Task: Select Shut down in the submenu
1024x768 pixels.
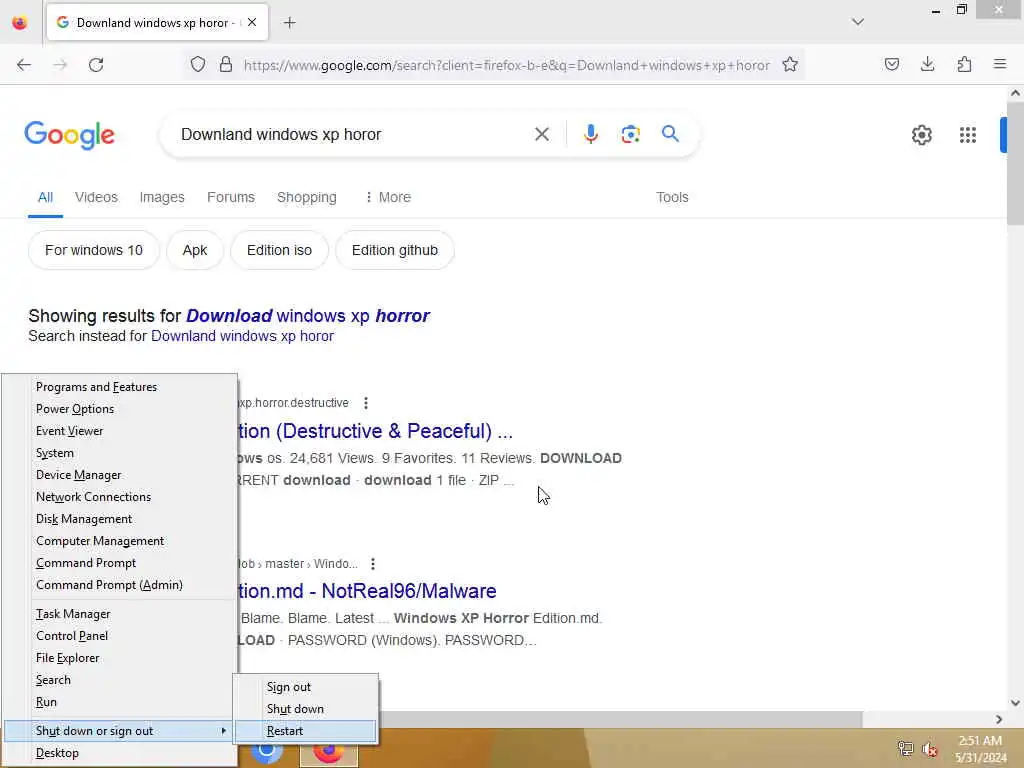Action: pos(305,709)
